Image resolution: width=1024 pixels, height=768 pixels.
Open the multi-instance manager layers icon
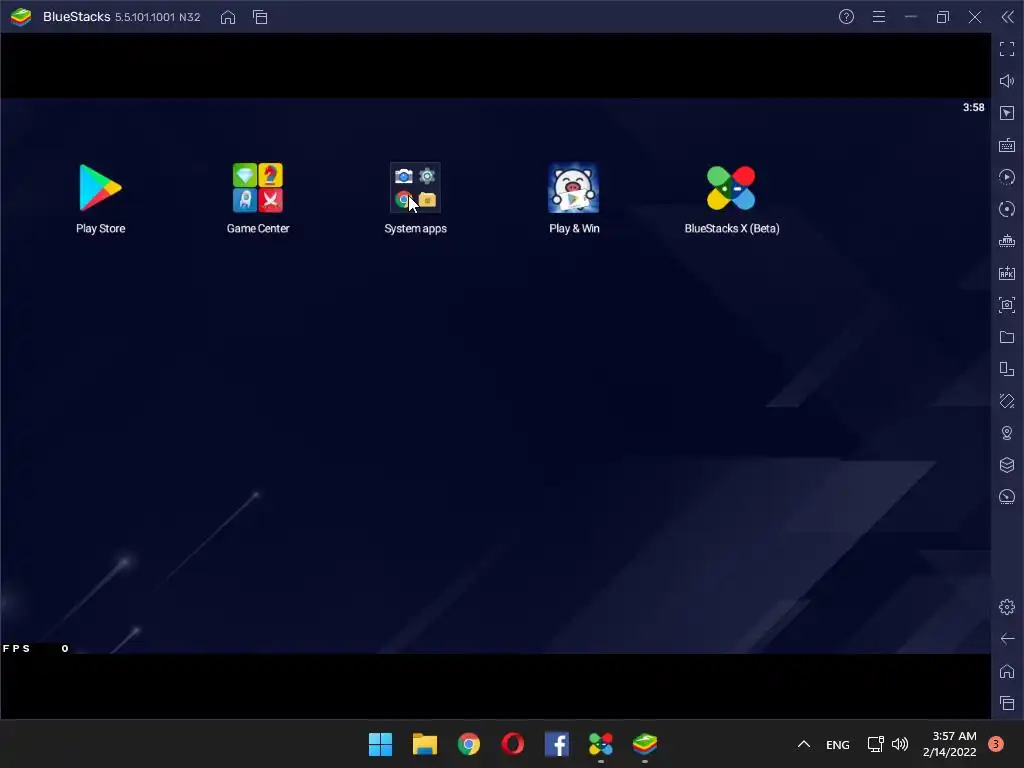[1007, 465]
